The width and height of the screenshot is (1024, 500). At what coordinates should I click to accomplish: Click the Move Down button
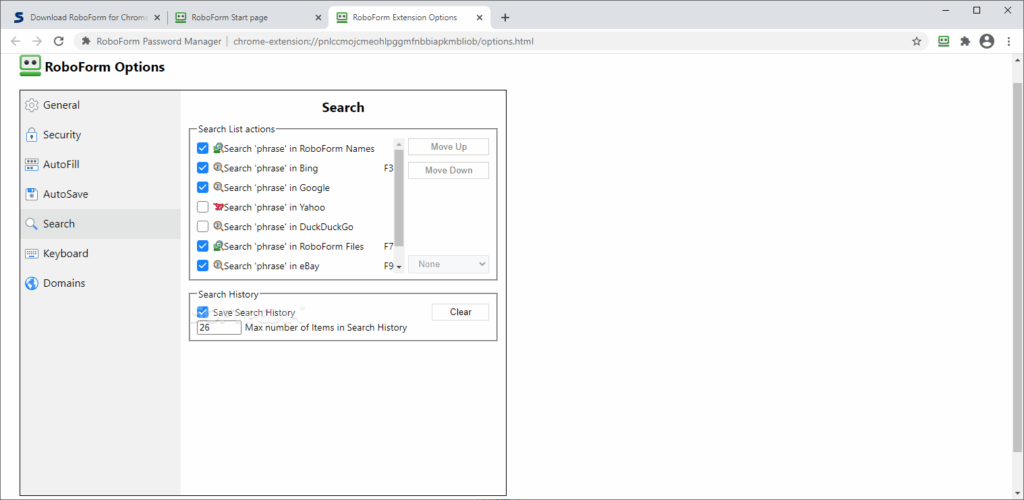click(x=448, y=170)
